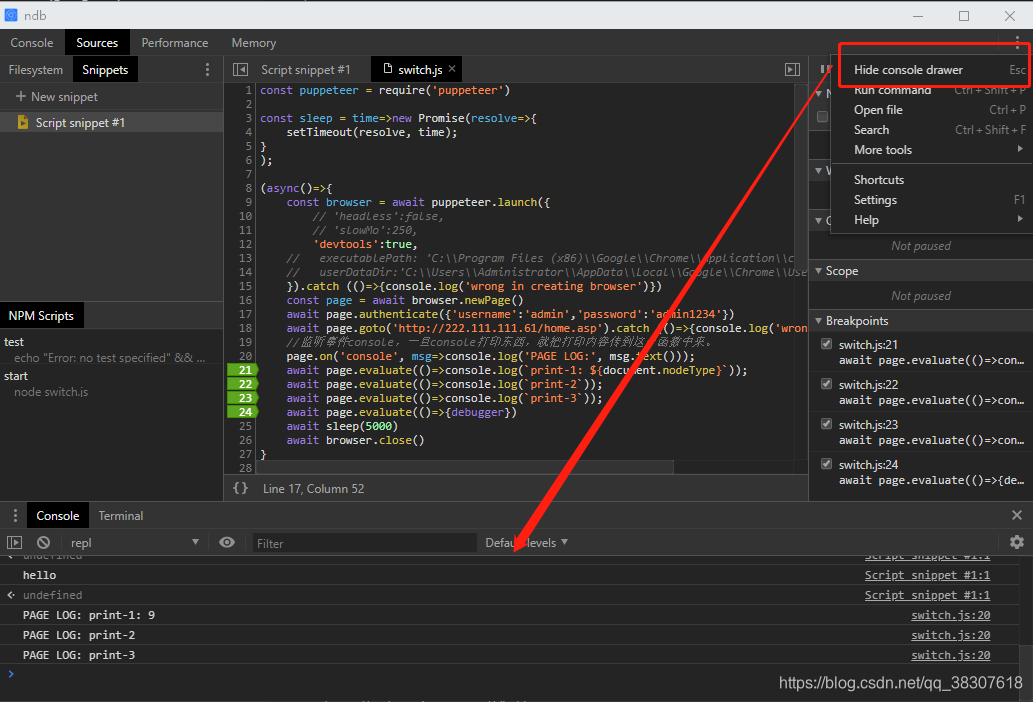Open the Terminal drawer tab
The image size is (1033, 702).
point(121,516)
